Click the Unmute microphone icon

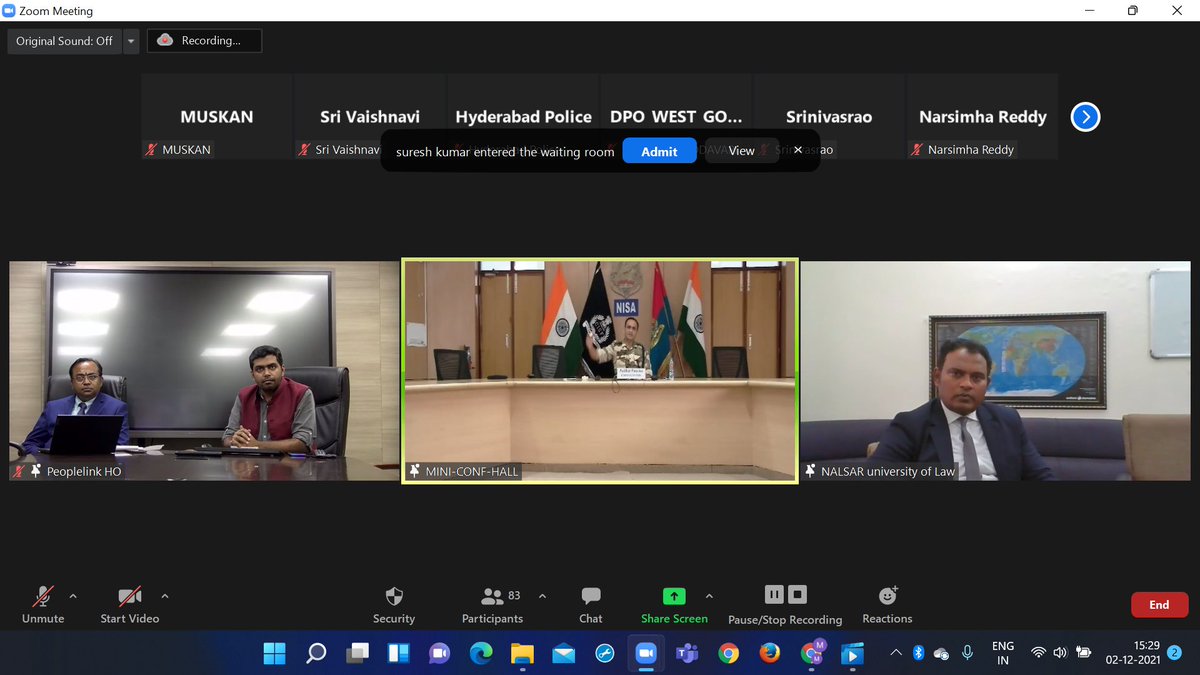coord(43,596)
